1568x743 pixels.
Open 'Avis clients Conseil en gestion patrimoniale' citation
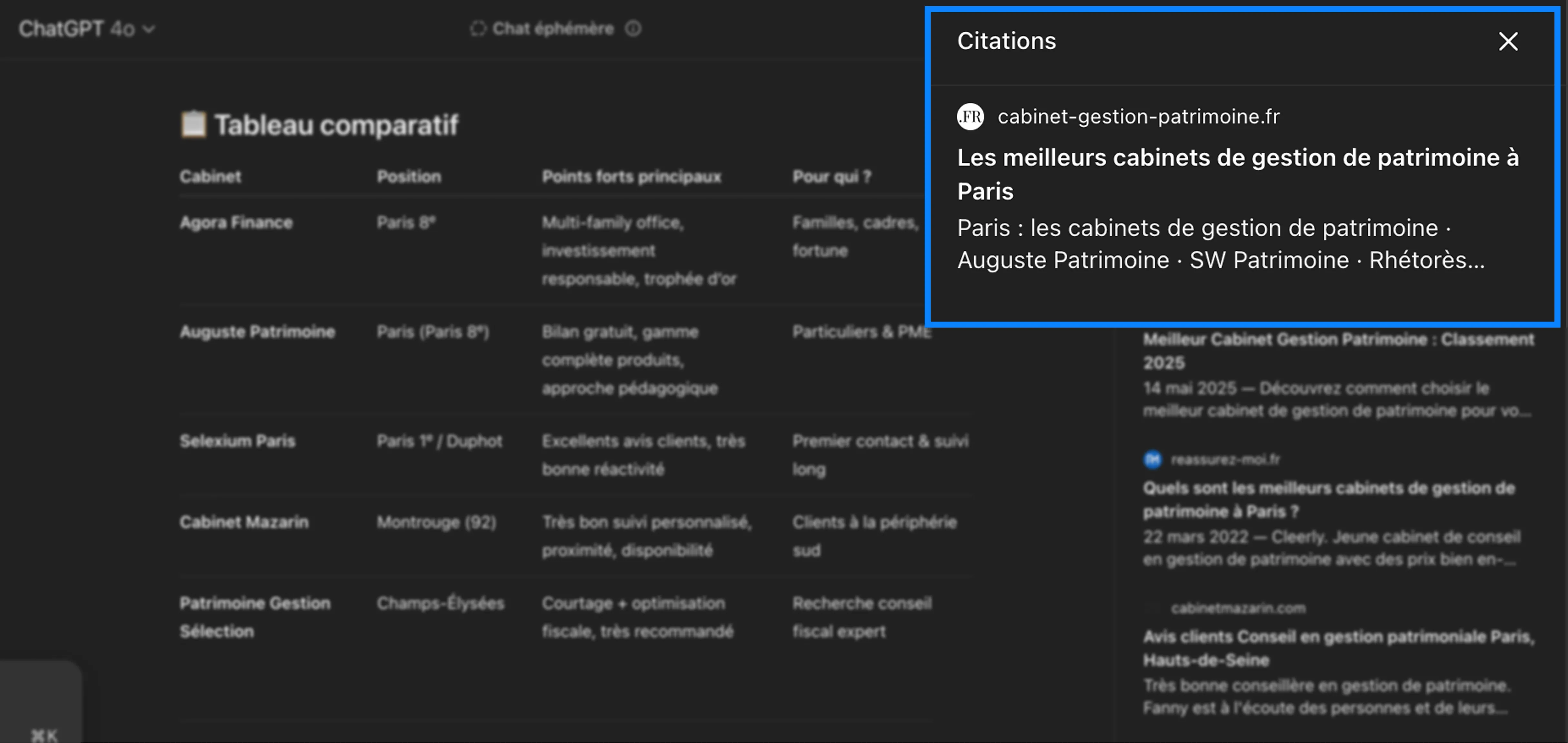click(1339, 648)
